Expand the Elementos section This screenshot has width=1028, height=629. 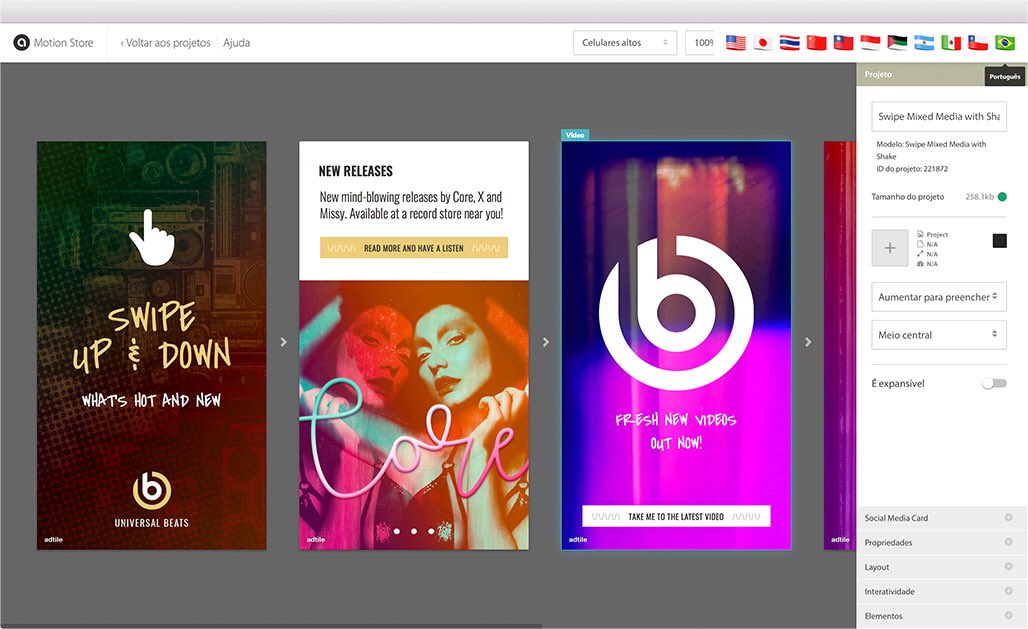[941, 616]
